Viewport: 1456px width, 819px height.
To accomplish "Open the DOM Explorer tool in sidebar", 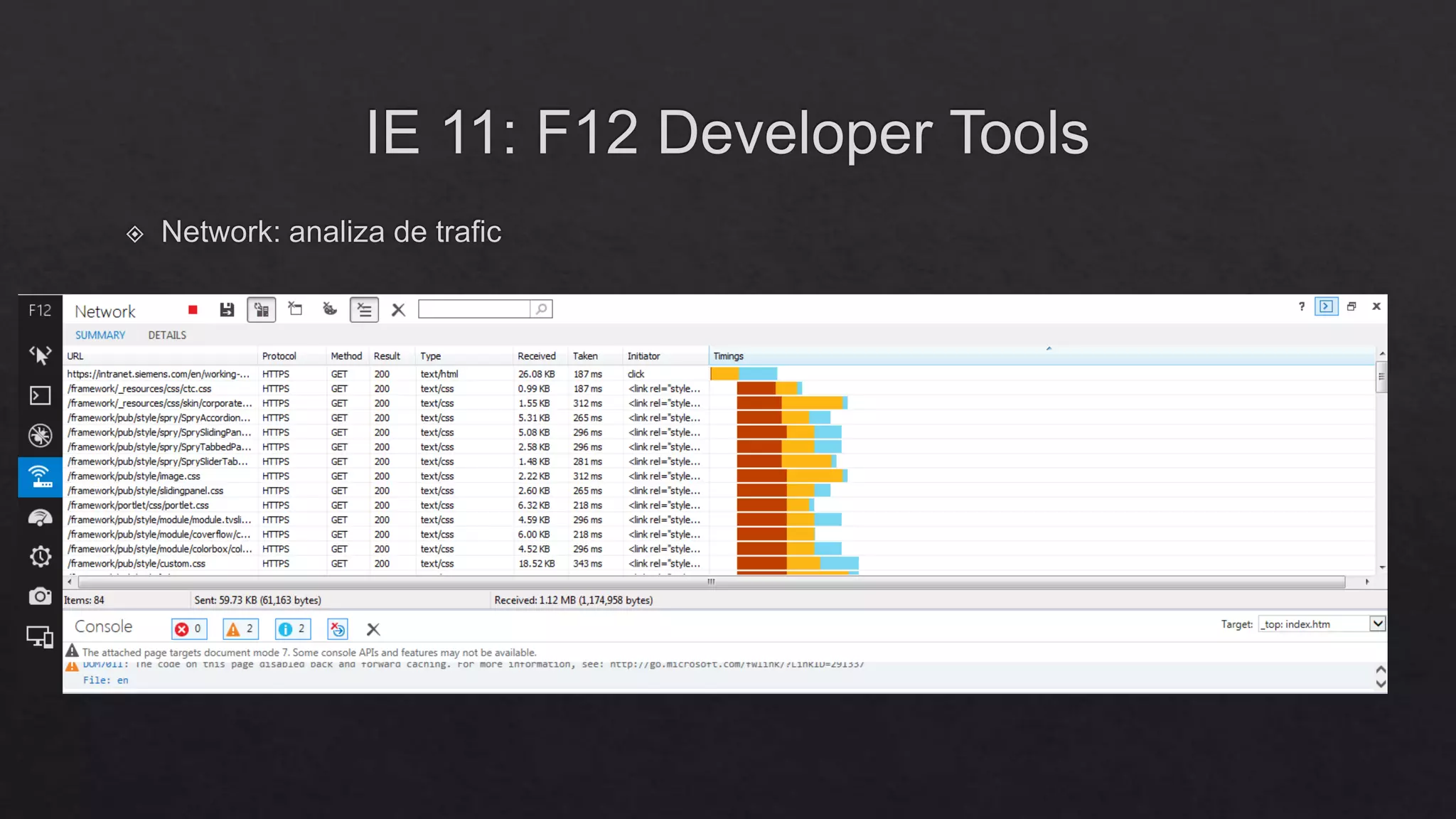I will [x=40, y=354].
